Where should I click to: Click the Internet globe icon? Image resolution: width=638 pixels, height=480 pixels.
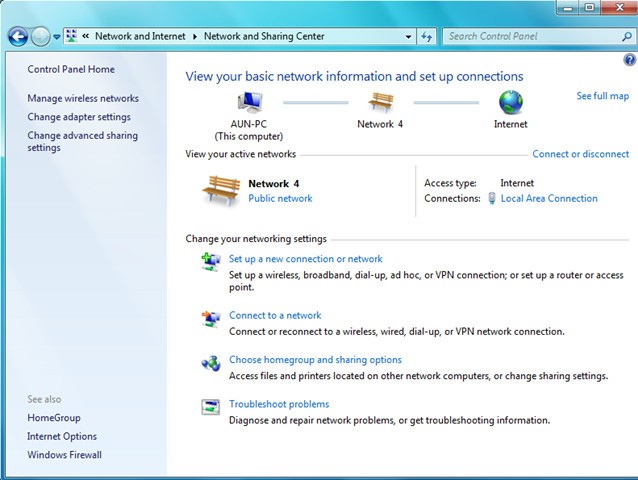tap(511, 102)
